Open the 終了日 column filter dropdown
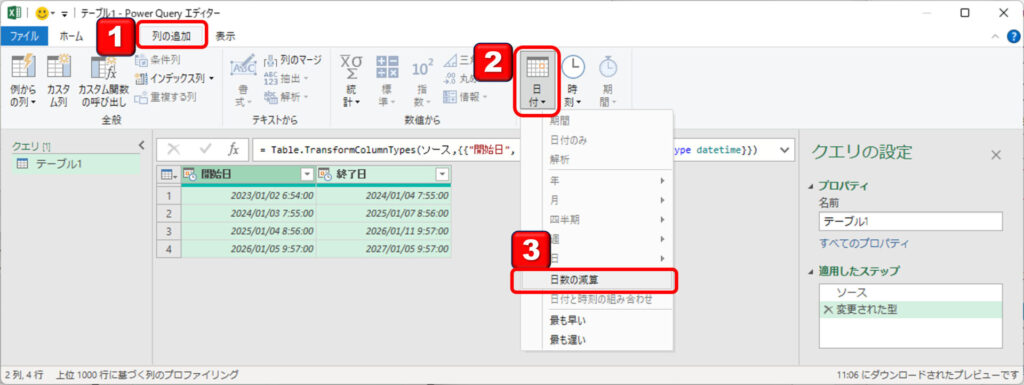The image size is (1024, 385). pos(442,174)
